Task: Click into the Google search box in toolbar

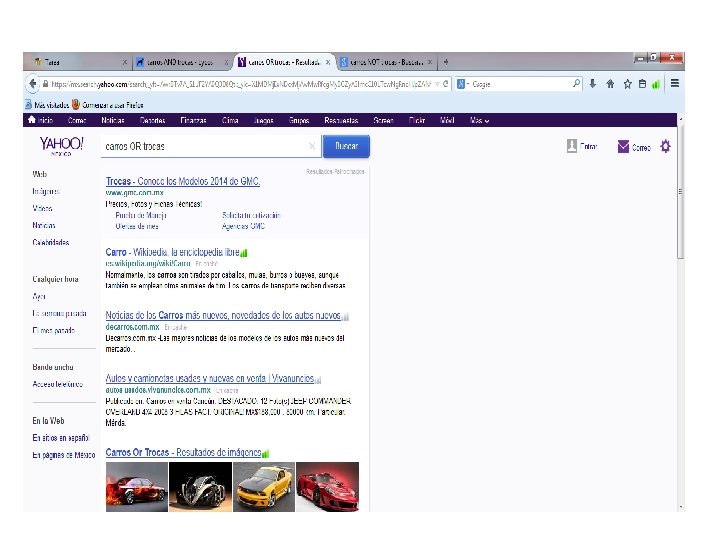Action: [521, 84]
